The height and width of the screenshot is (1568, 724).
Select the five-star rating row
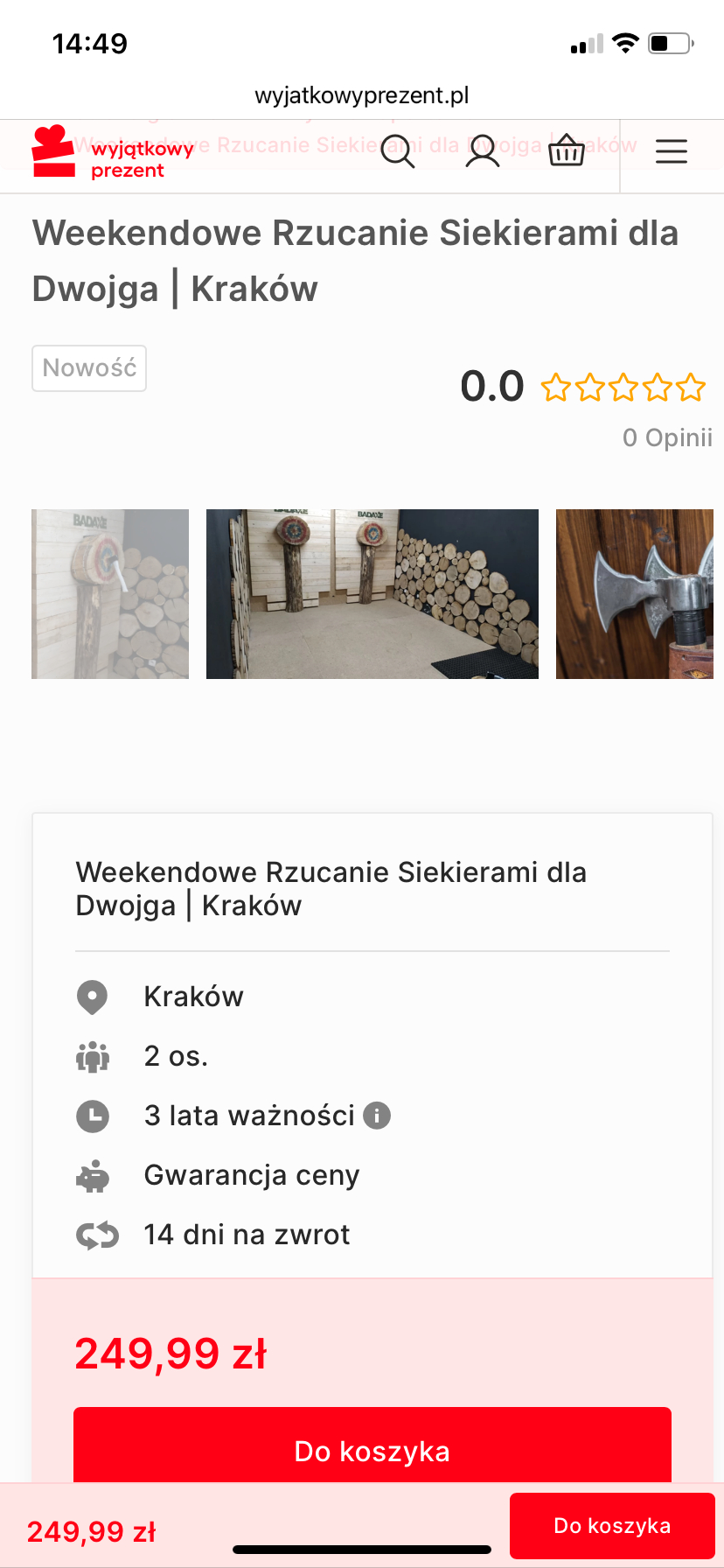coord(623,387)
